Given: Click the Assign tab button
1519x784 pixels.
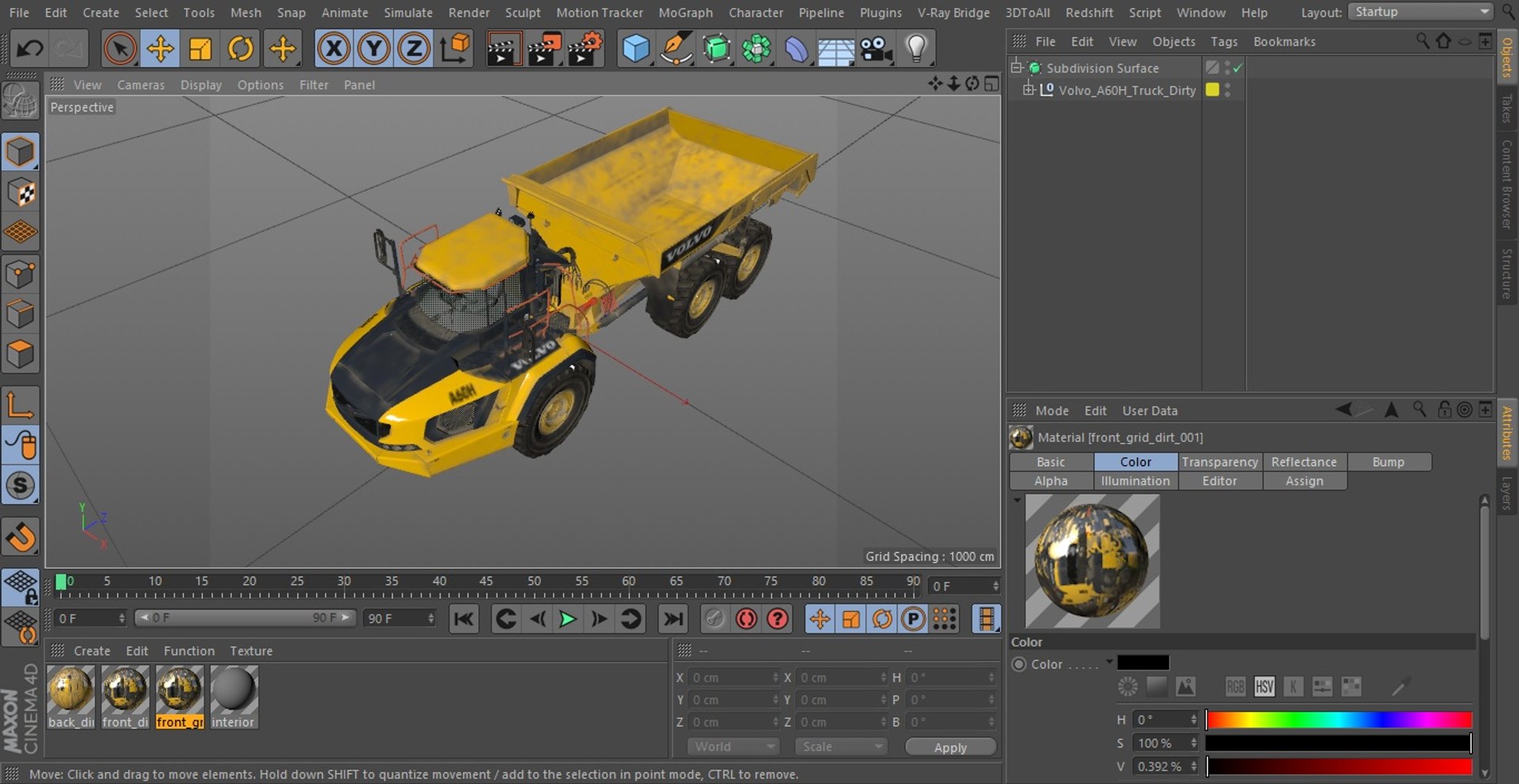Looking at the screenshot, I should tap(1304, 481).
